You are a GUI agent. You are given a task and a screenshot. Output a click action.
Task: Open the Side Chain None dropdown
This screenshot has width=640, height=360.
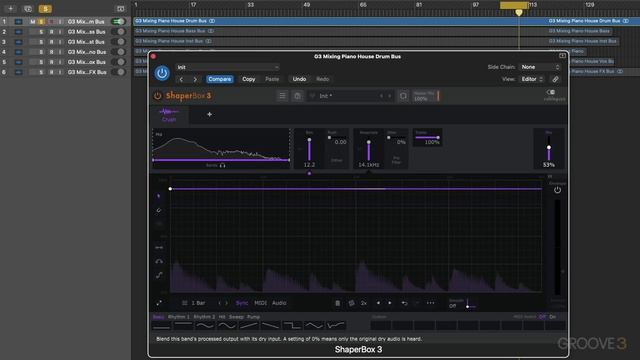pos(540,67)
